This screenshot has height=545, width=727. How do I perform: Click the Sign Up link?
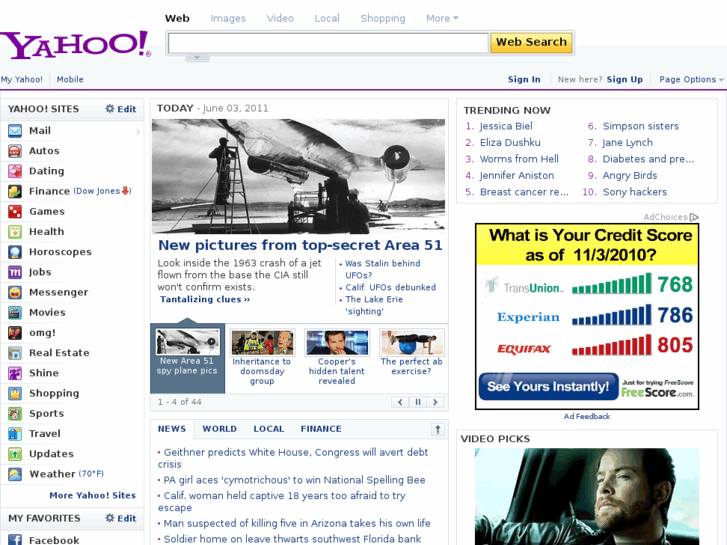625,79
